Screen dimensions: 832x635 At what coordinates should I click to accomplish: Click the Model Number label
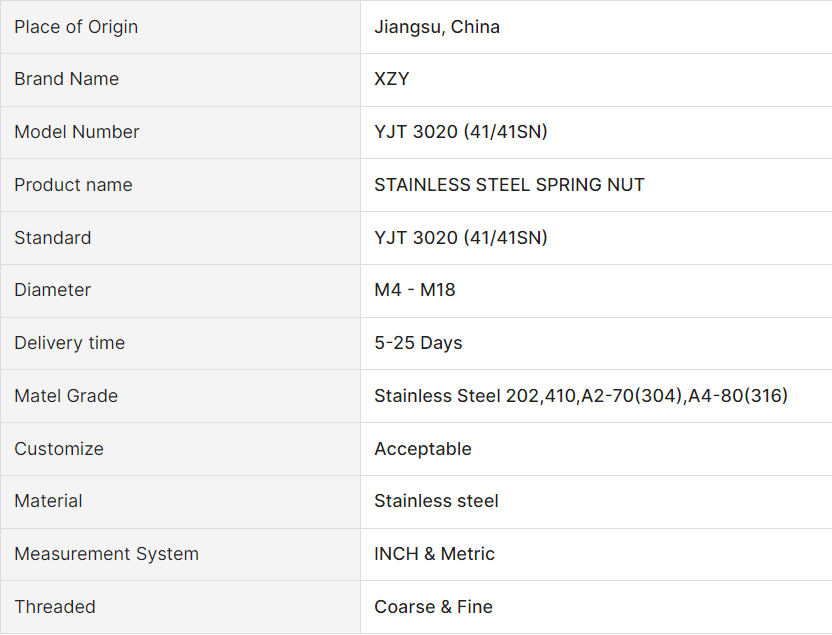tap(77, 132)
